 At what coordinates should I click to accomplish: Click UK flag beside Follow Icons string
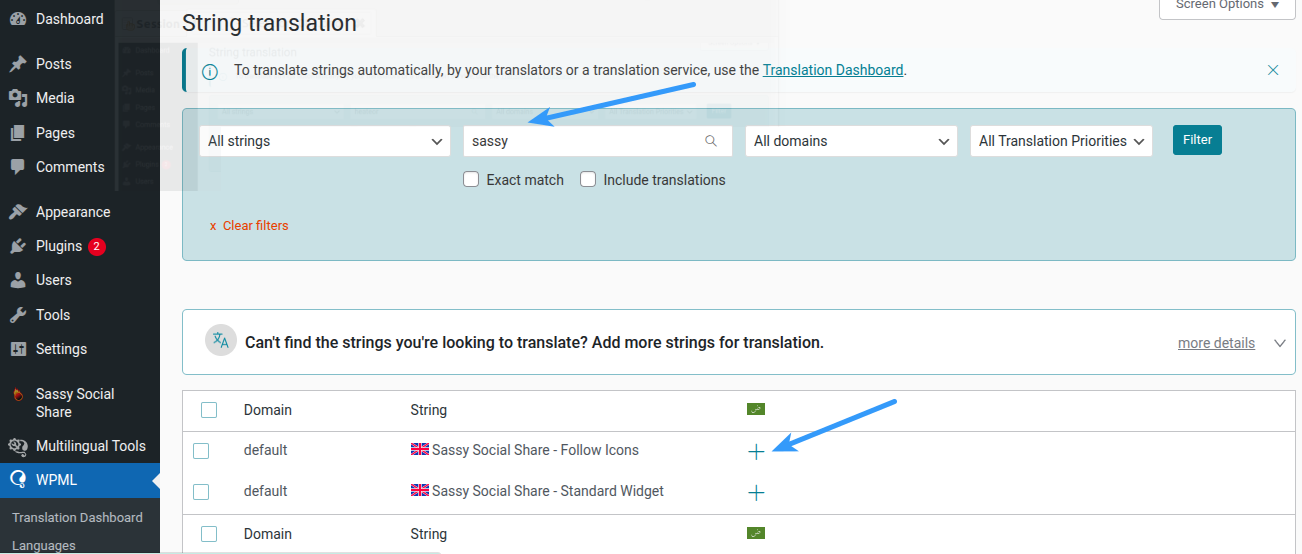tap(420, 450)
